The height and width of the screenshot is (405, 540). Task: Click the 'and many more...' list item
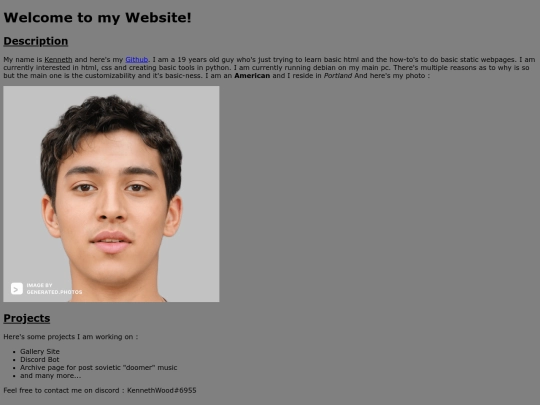50,375
